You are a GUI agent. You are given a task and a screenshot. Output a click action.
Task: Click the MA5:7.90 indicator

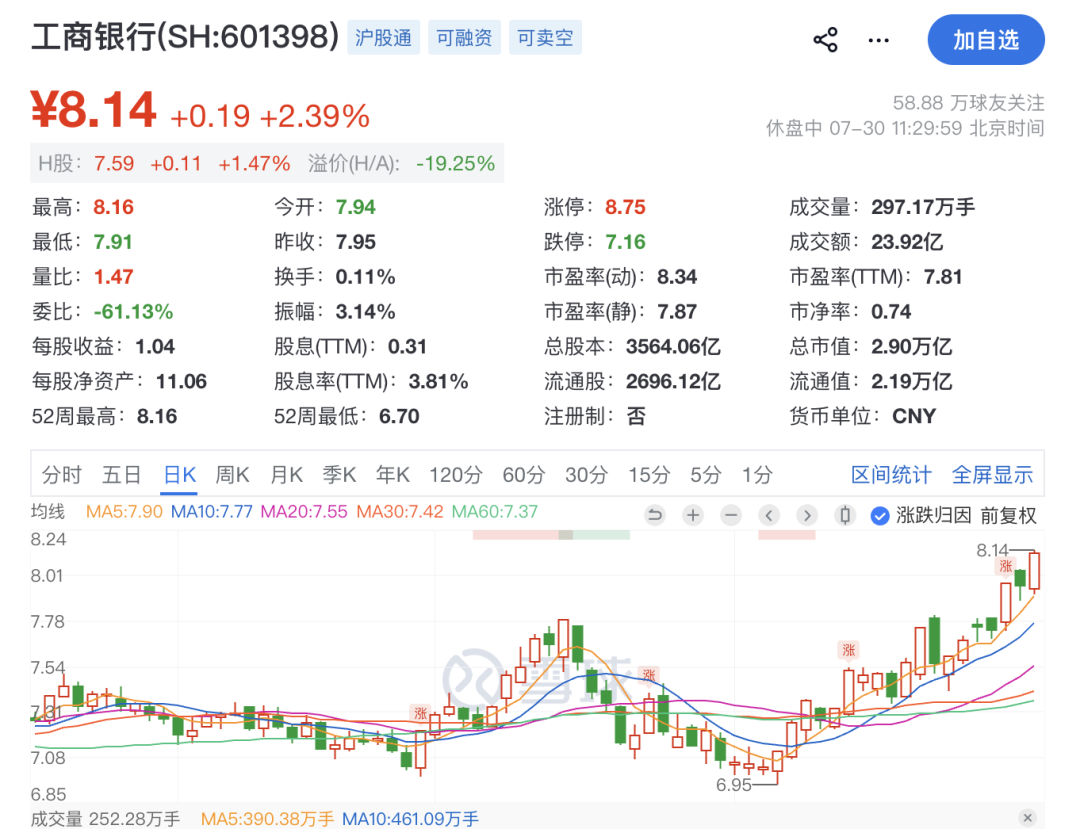coord(124,512)
